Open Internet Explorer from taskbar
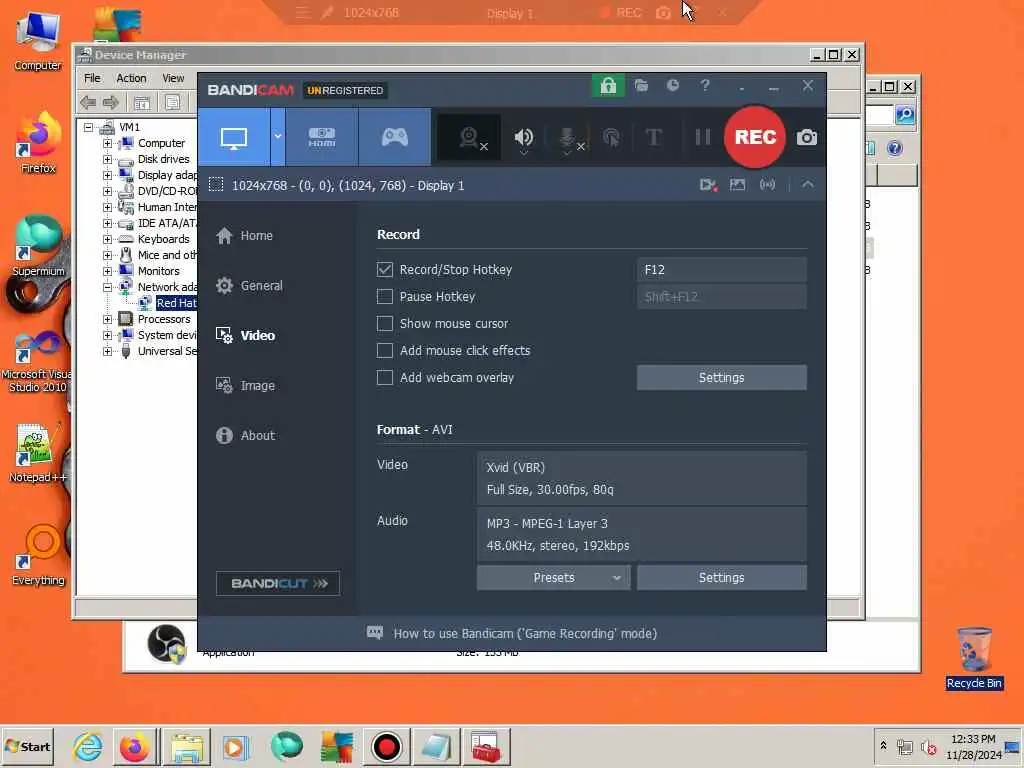Viewport: 1024px width, 768px height. coord(88,747)
